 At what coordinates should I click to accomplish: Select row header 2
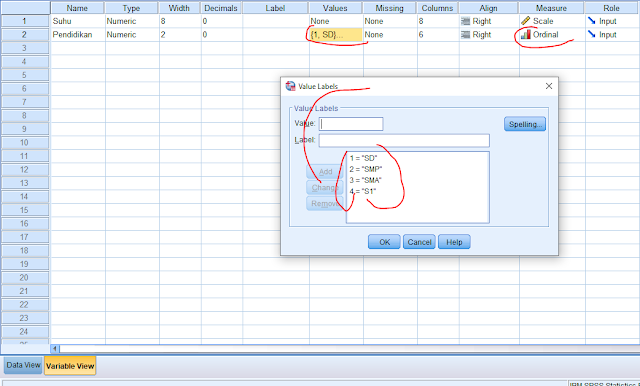coord(25,35)
